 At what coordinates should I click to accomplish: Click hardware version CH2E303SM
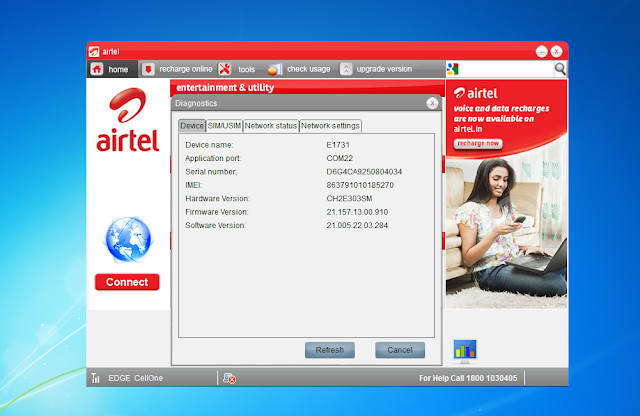(x=349, y=198)
